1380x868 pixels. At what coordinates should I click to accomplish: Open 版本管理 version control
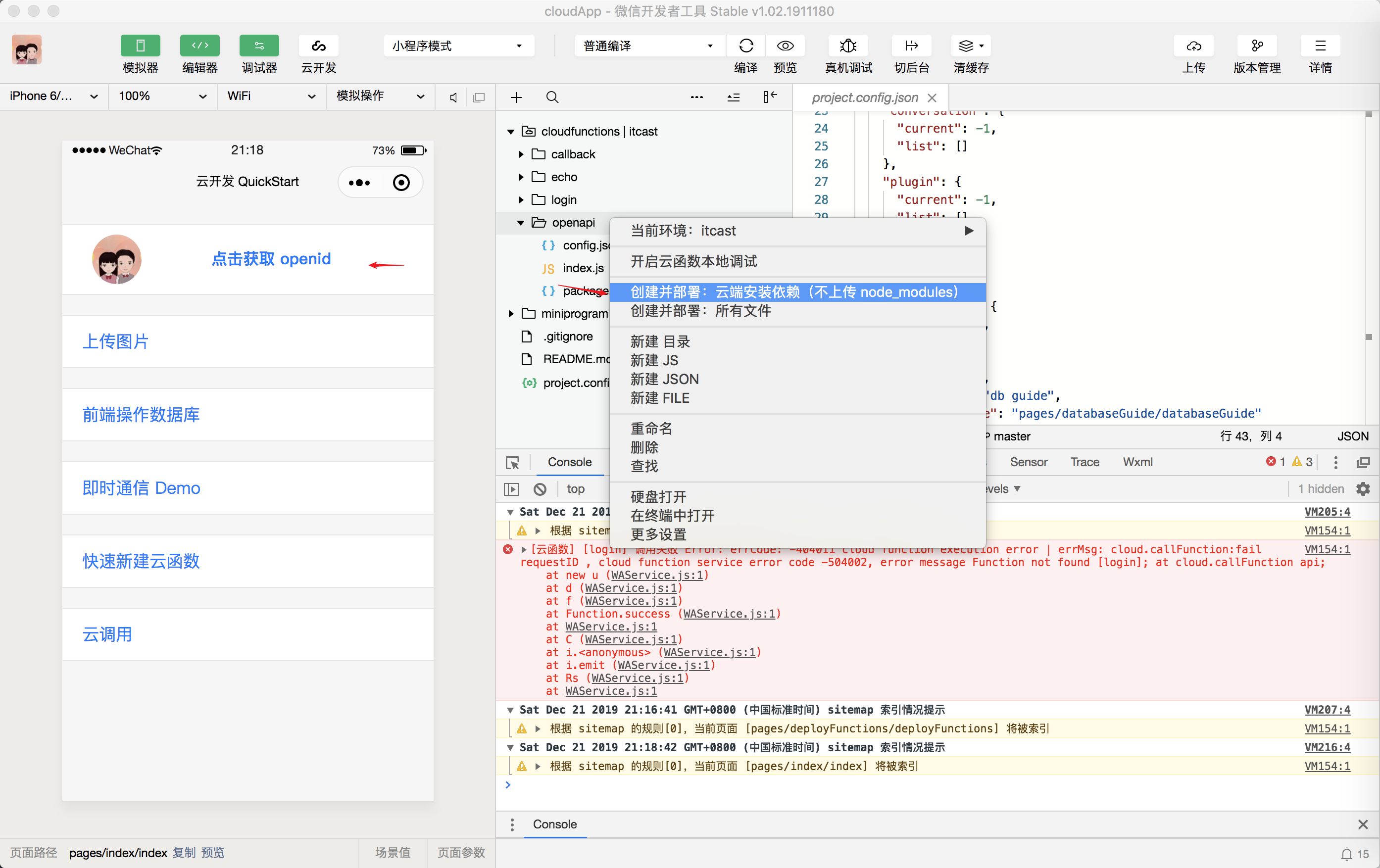click(x=1257, y=46)
